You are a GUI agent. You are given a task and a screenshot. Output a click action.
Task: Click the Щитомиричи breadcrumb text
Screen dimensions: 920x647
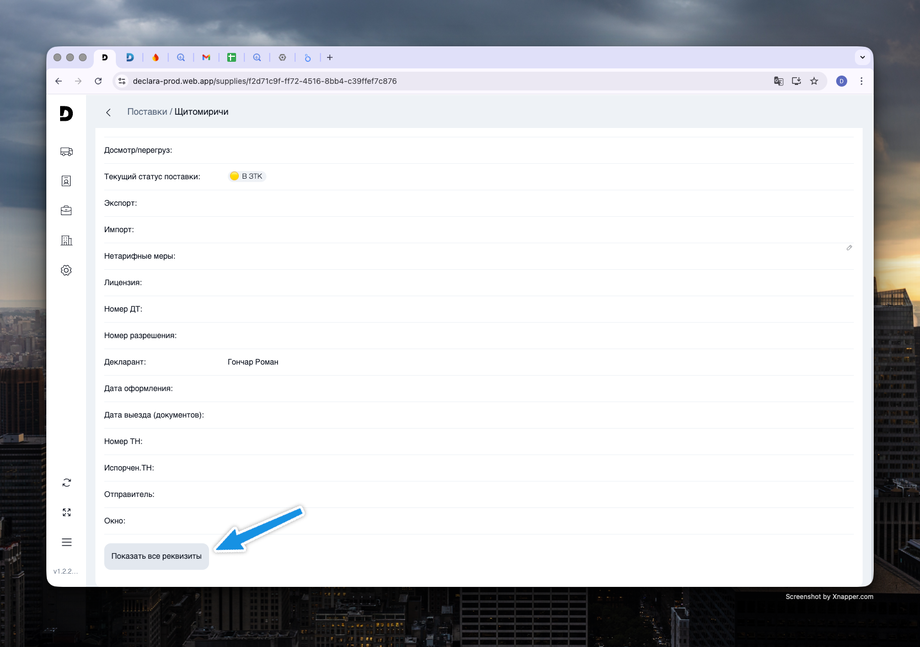pyautogui.click(x=201, y=112)
